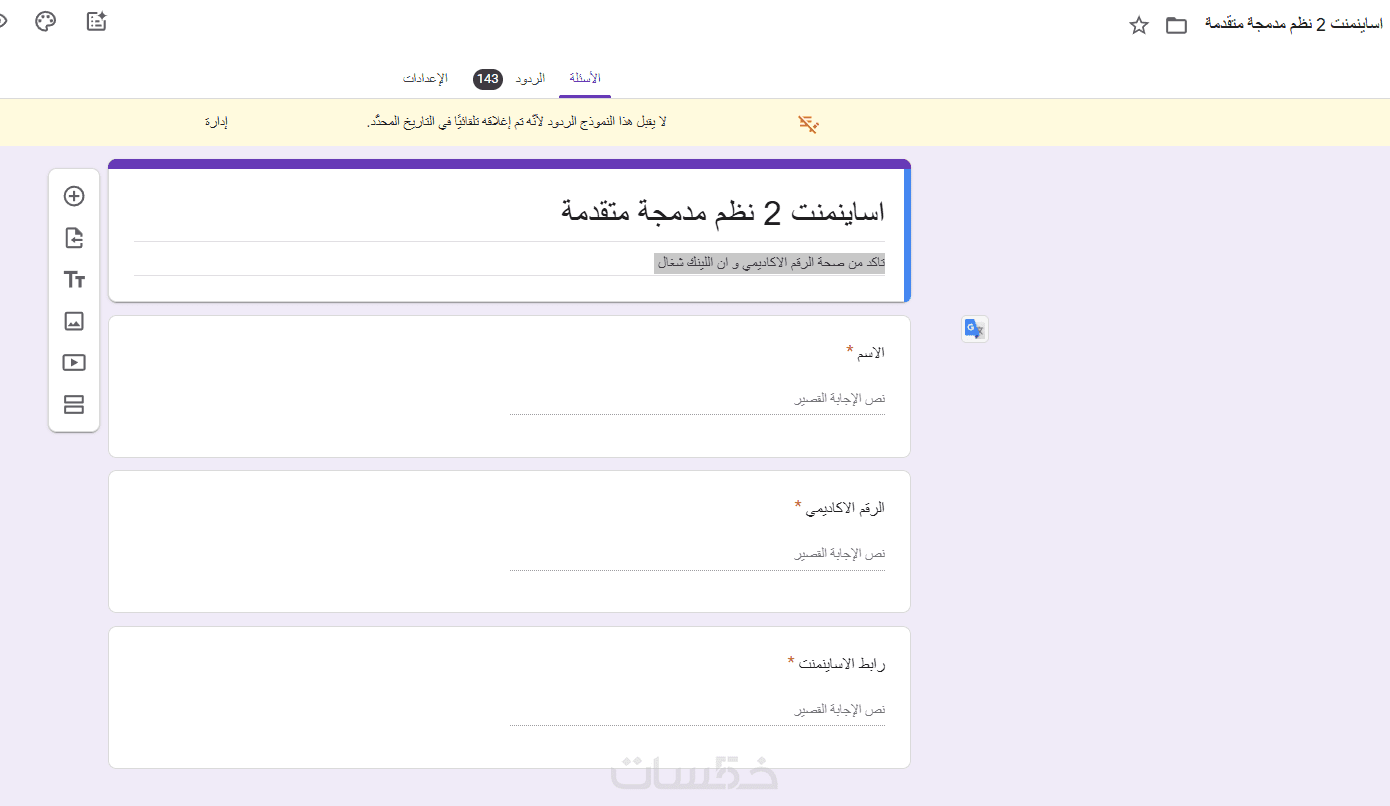This screenshot has width=1390, height=806.
Task: Add a new question with plus icon
Action: (74, 196)
